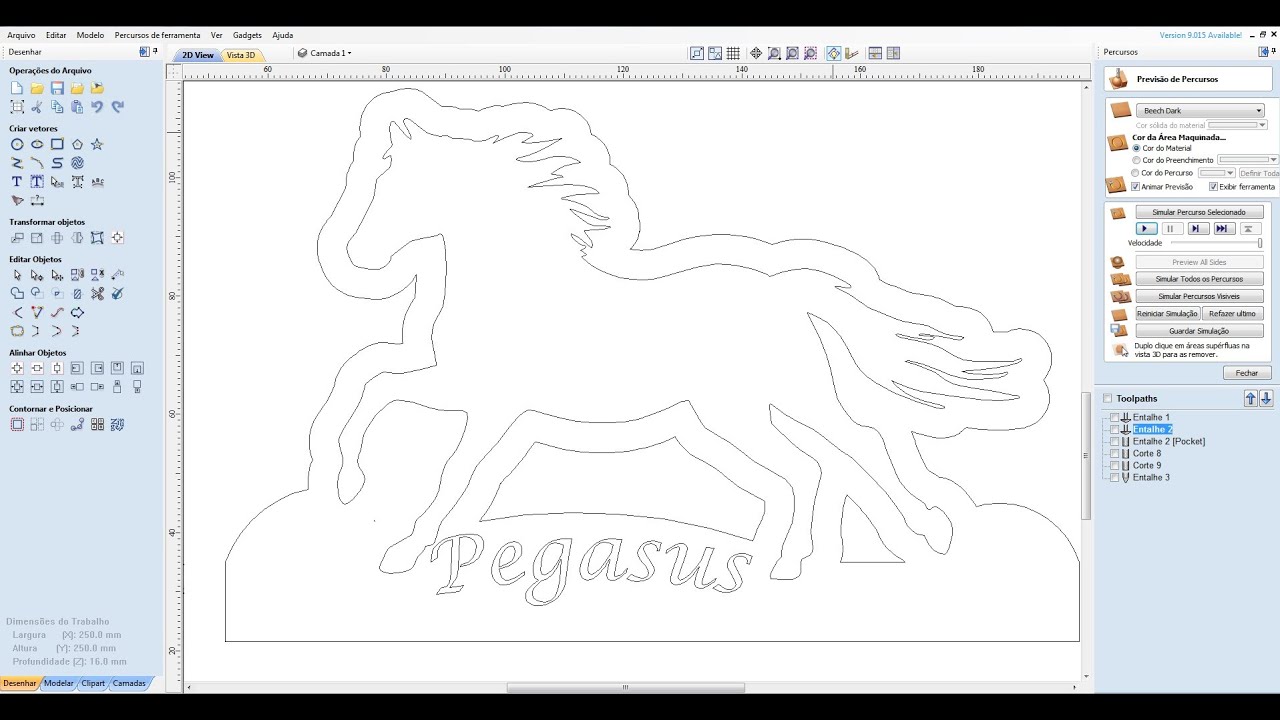Screen dimensions: 1280x720
Task: Open the Percursos de ferramenta menu
Action: (x=157, y=35)
